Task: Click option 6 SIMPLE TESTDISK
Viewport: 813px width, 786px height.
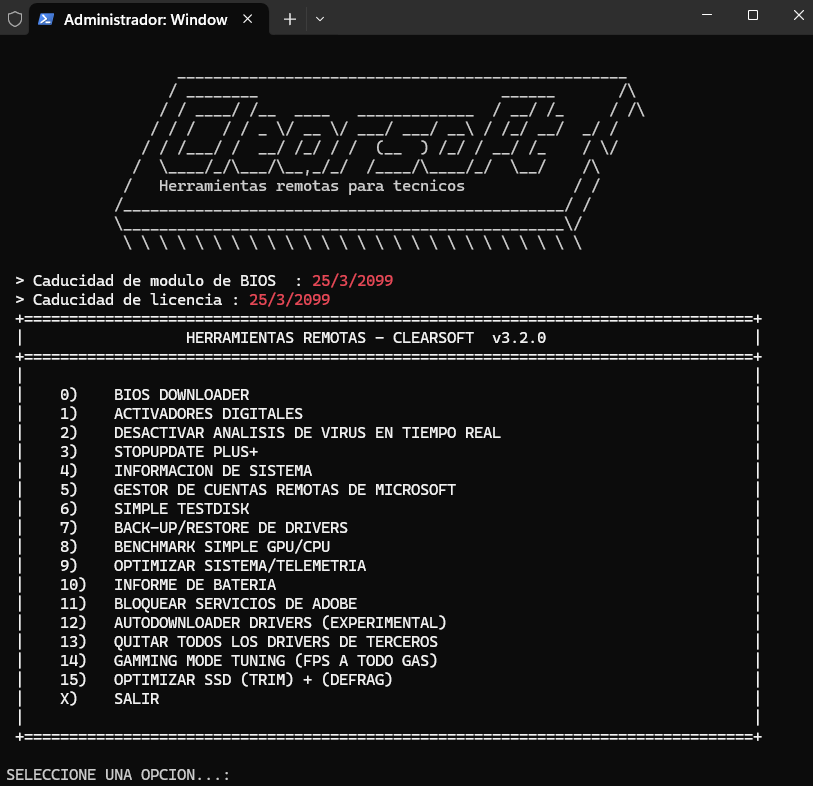Action: [155, 509]
